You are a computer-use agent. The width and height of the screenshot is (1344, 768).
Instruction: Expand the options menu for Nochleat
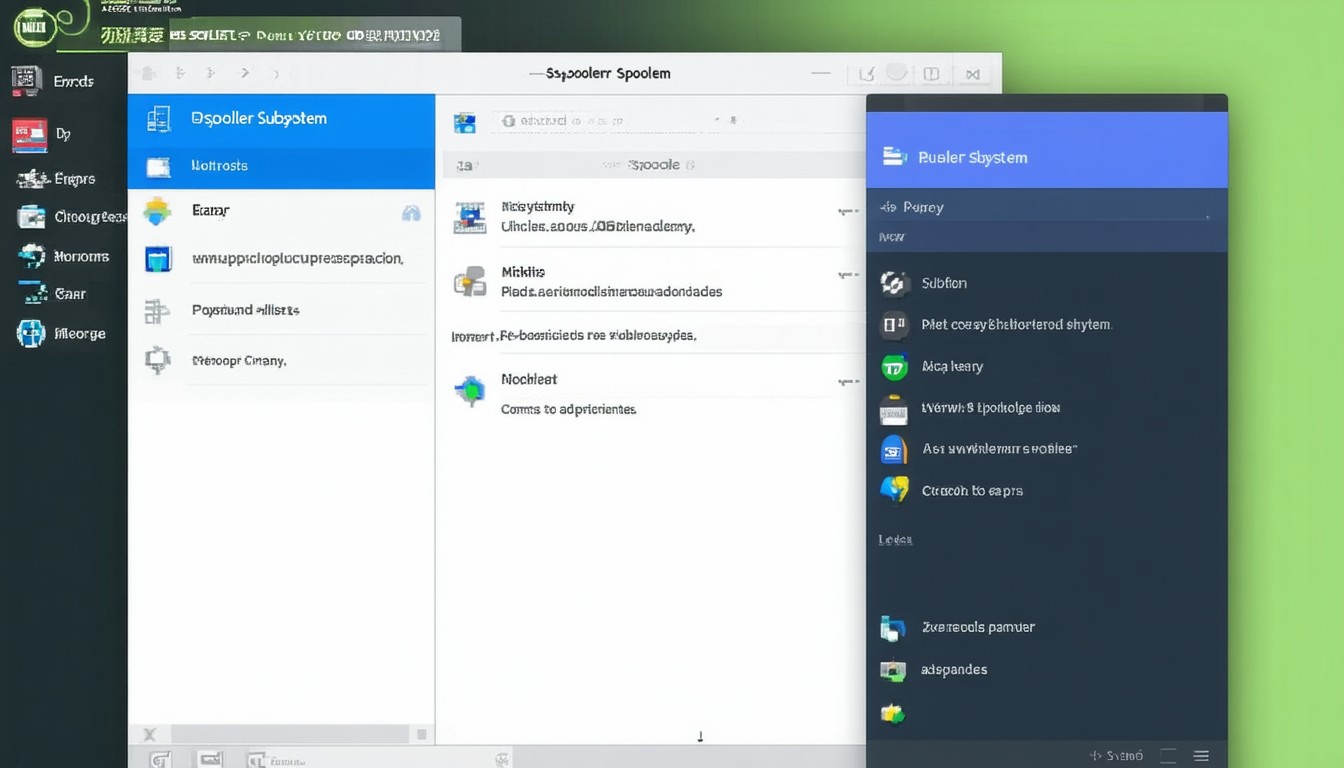click(x=848, y=382)
